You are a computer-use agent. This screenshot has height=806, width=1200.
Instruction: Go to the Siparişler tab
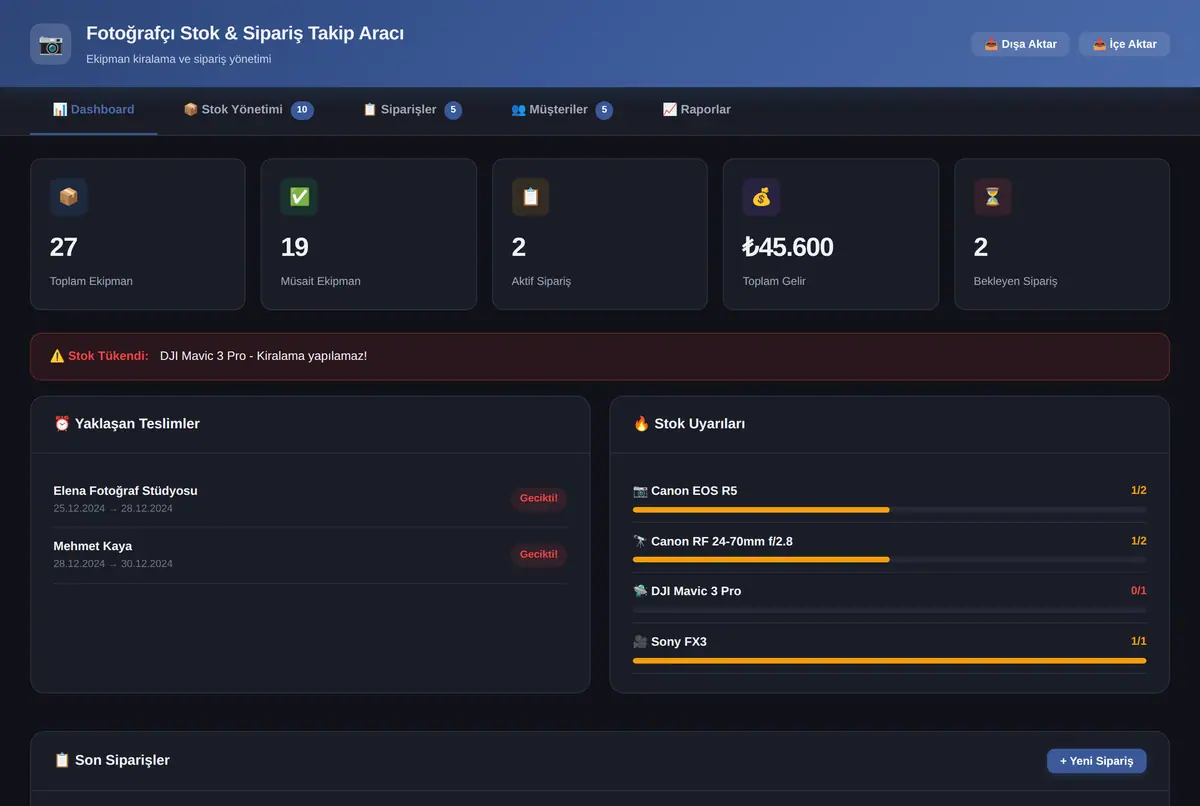coord(412,109)
